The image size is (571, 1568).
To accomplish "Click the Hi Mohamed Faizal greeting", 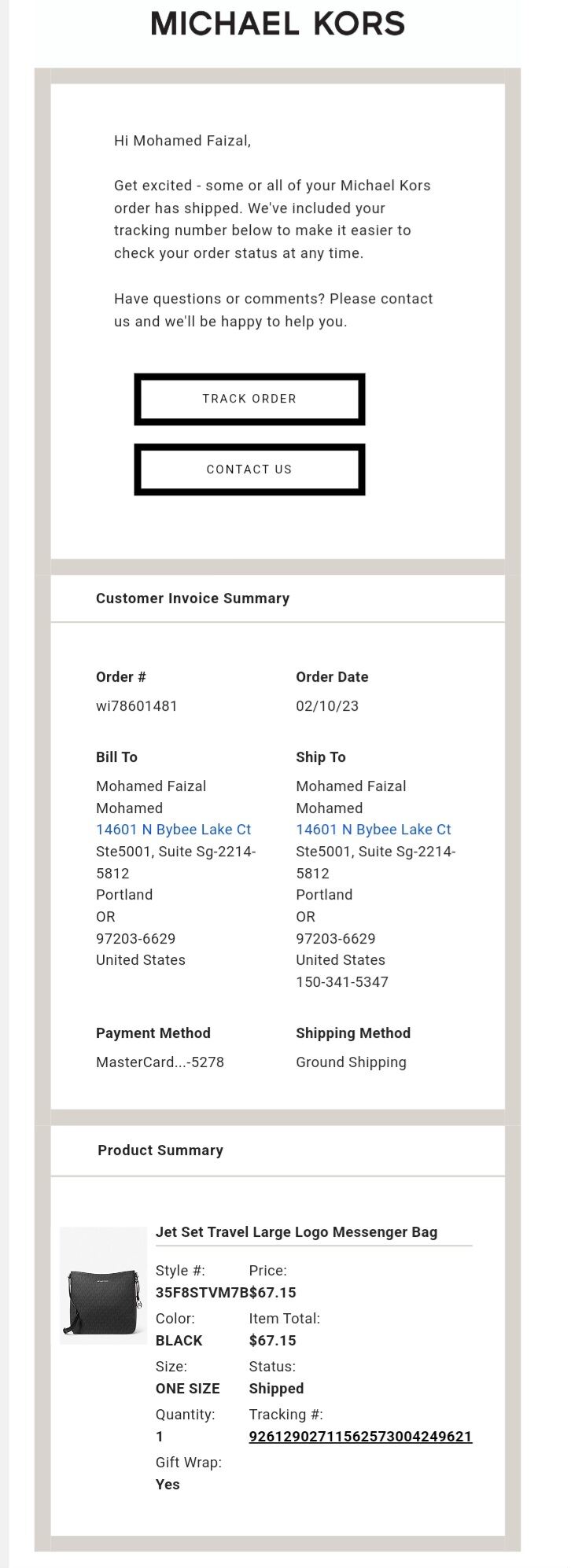I will point(182,141).
